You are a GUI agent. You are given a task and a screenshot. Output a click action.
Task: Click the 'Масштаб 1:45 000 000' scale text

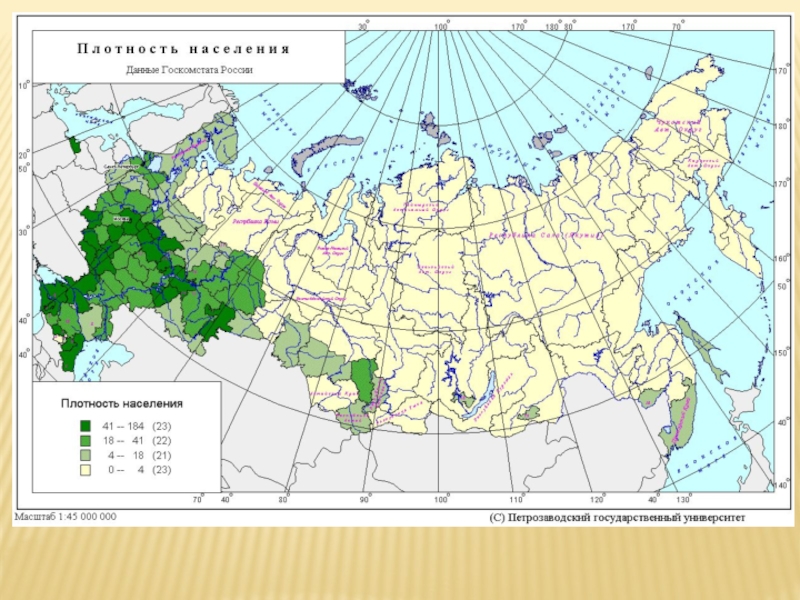(x=64, y=517)
